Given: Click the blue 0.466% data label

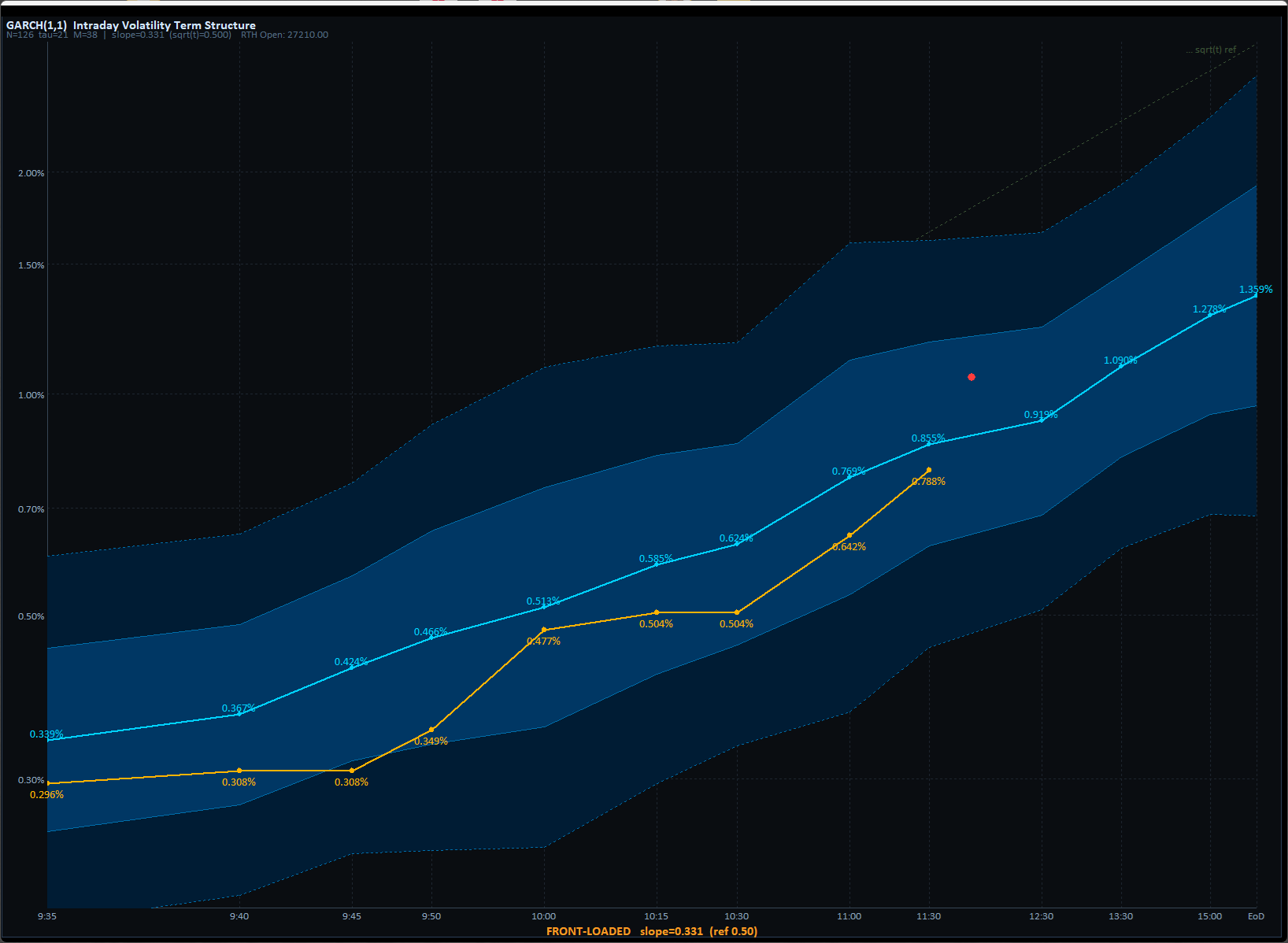Looking at the screenshot, I should [x=431, y=632].
